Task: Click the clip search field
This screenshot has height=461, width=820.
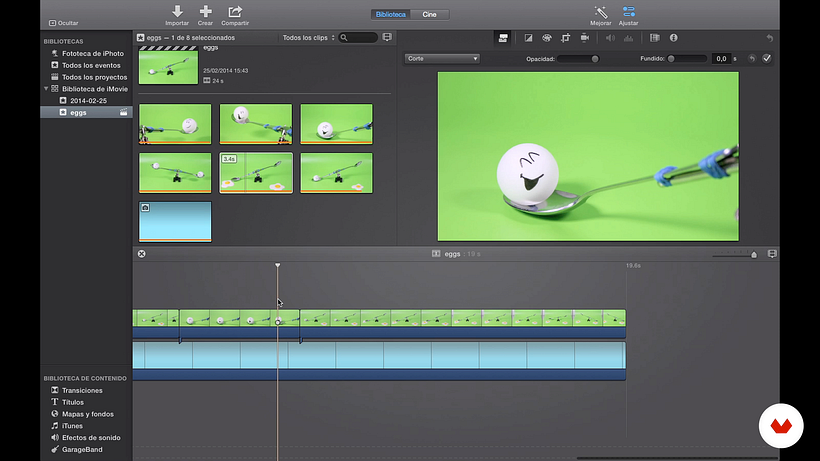Action: (361, 37)
